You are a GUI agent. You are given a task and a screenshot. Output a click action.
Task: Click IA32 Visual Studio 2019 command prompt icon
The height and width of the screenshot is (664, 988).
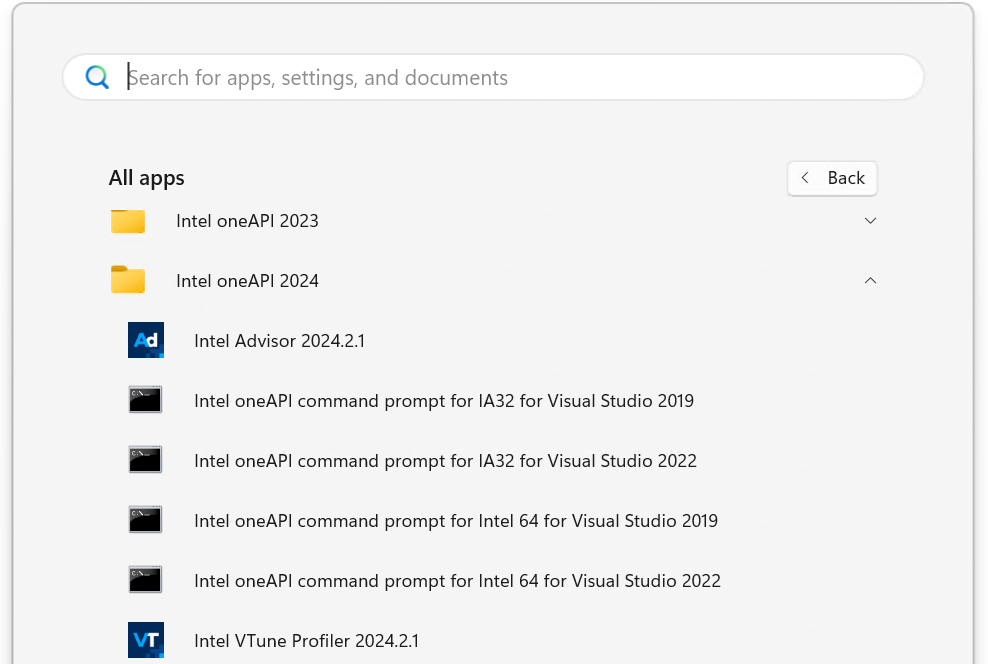tap(146, 400)
